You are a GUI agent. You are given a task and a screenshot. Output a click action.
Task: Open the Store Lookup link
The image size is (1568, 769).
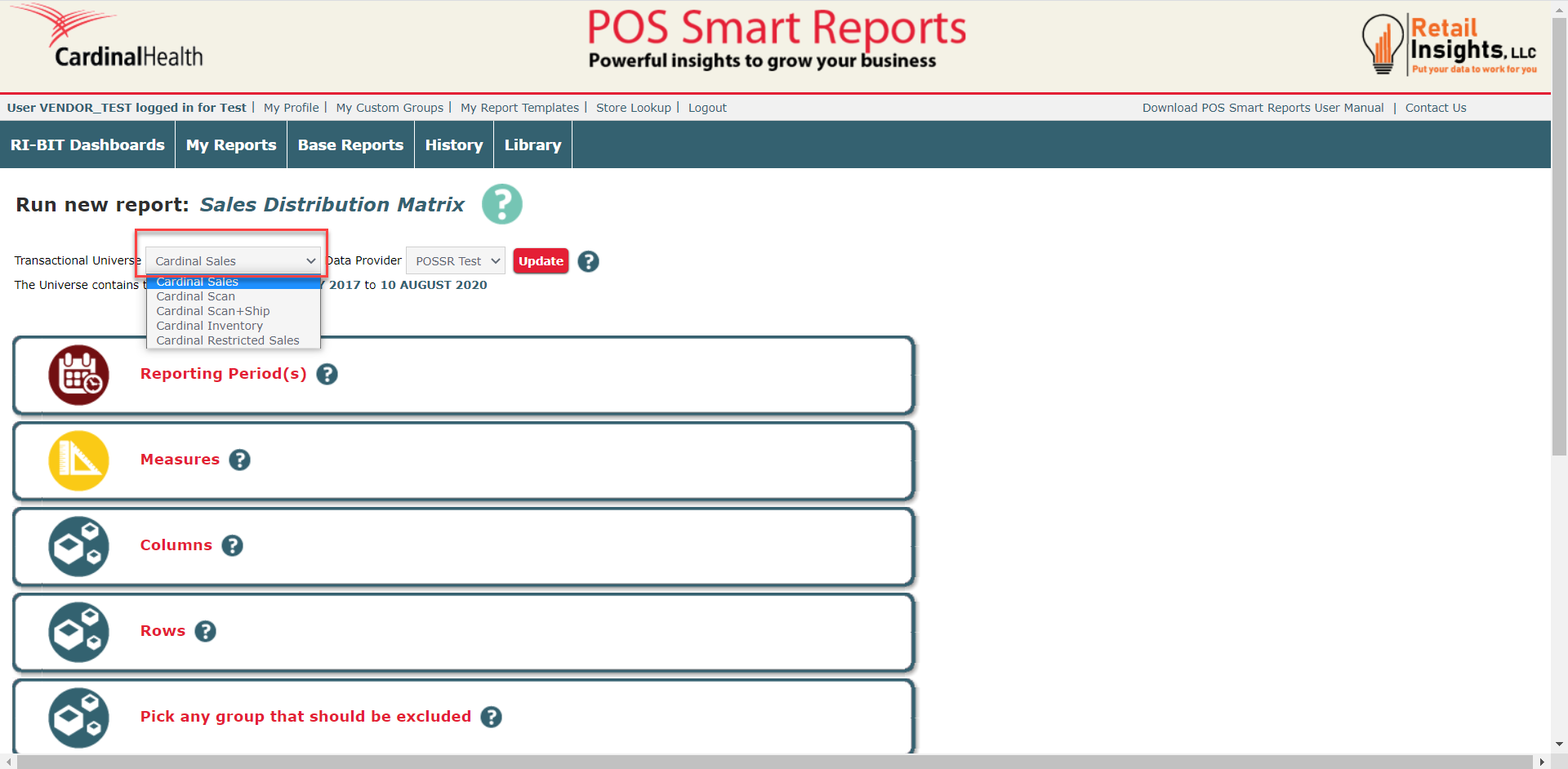coord(633,108)
